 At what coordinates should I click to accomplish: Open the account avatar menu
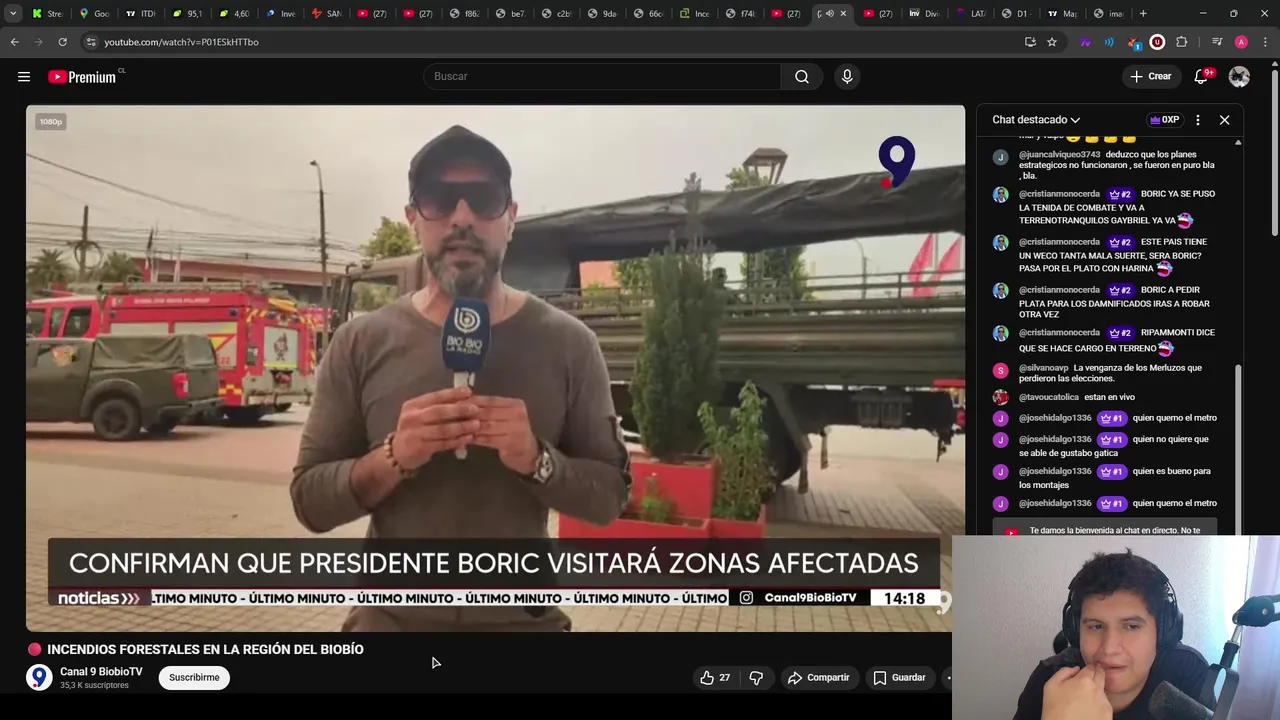point(1239,76)
